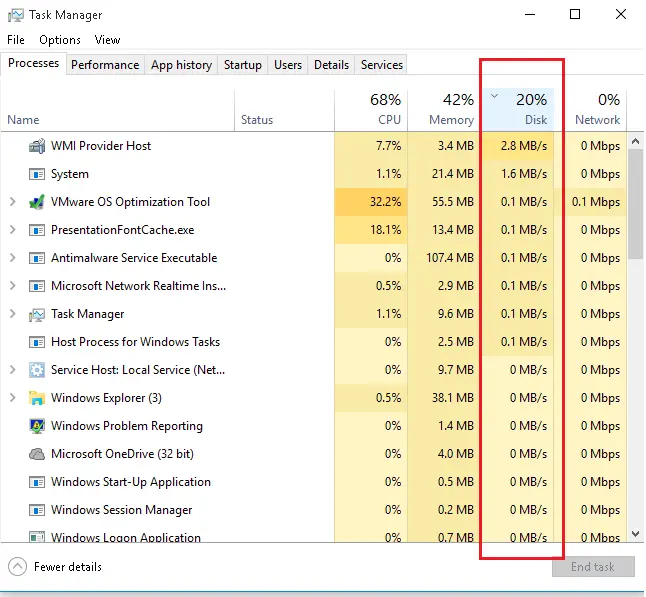Click the Windows Problem Reporting icon
This screenshot has height=597, width=646.
tap(37, 426)
